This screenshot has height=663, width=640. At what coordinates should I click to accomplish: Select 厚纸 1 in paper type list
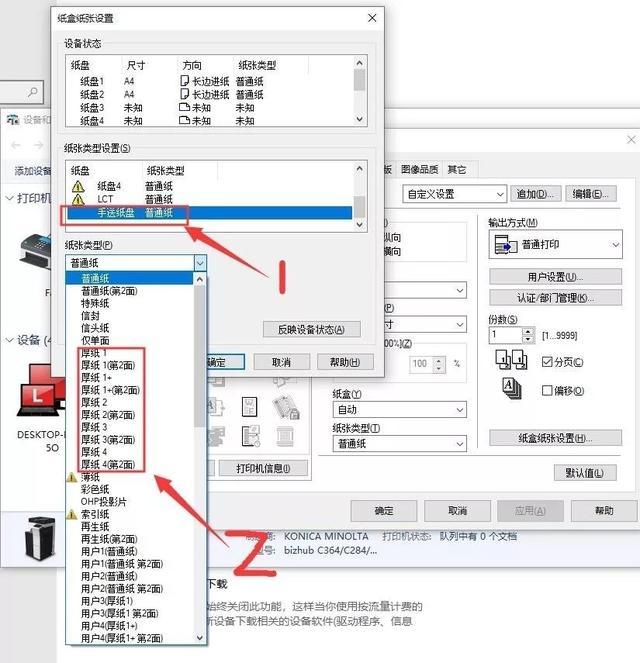93,353
